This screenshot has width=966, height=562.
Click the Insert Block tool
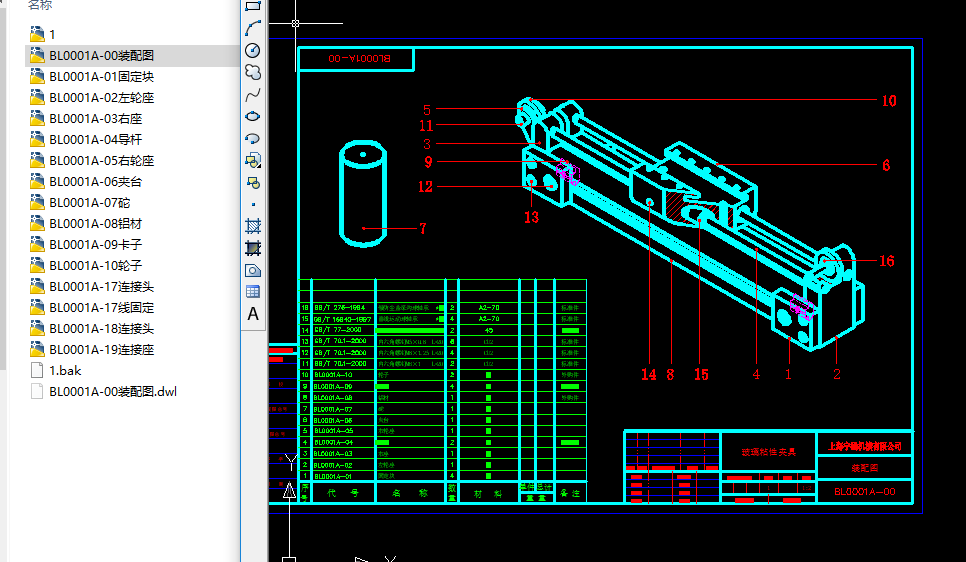point(253,161)
